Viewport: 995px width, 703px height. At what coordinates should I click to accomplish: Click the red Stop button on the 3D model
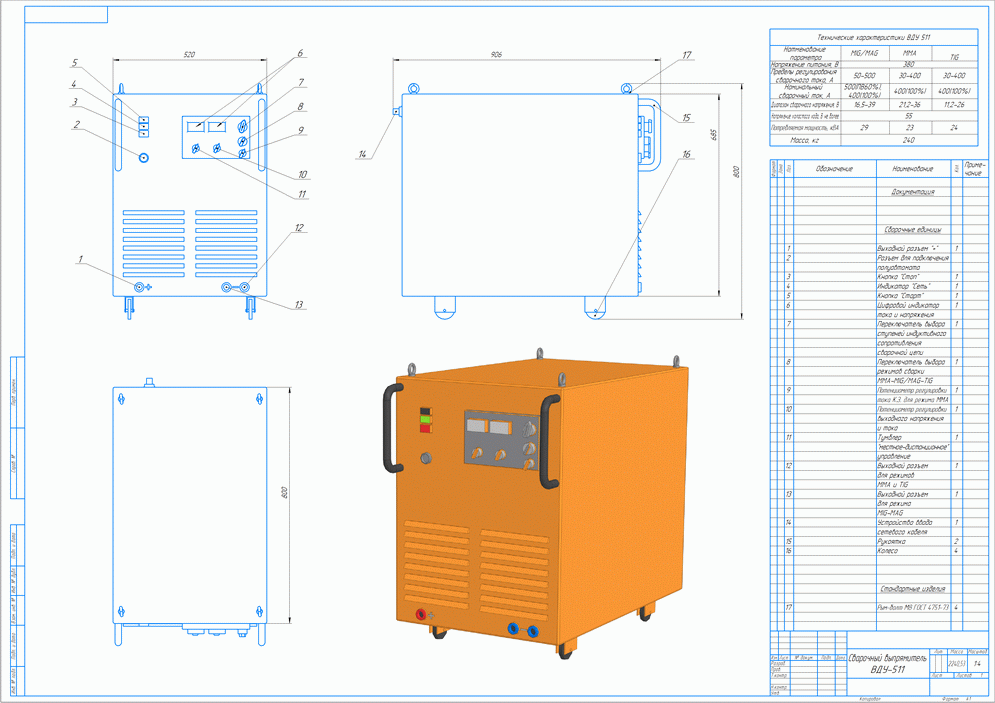tap(425, 428)
